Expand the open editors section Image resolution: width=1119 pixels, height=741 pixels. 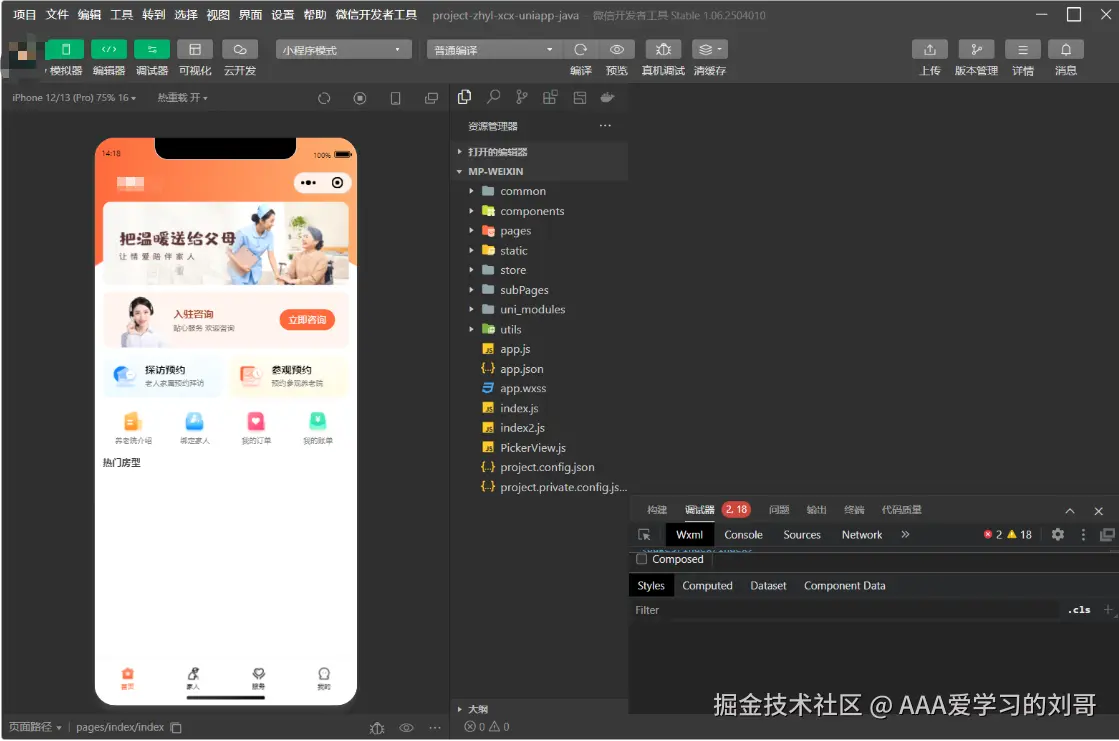(460, 152)
